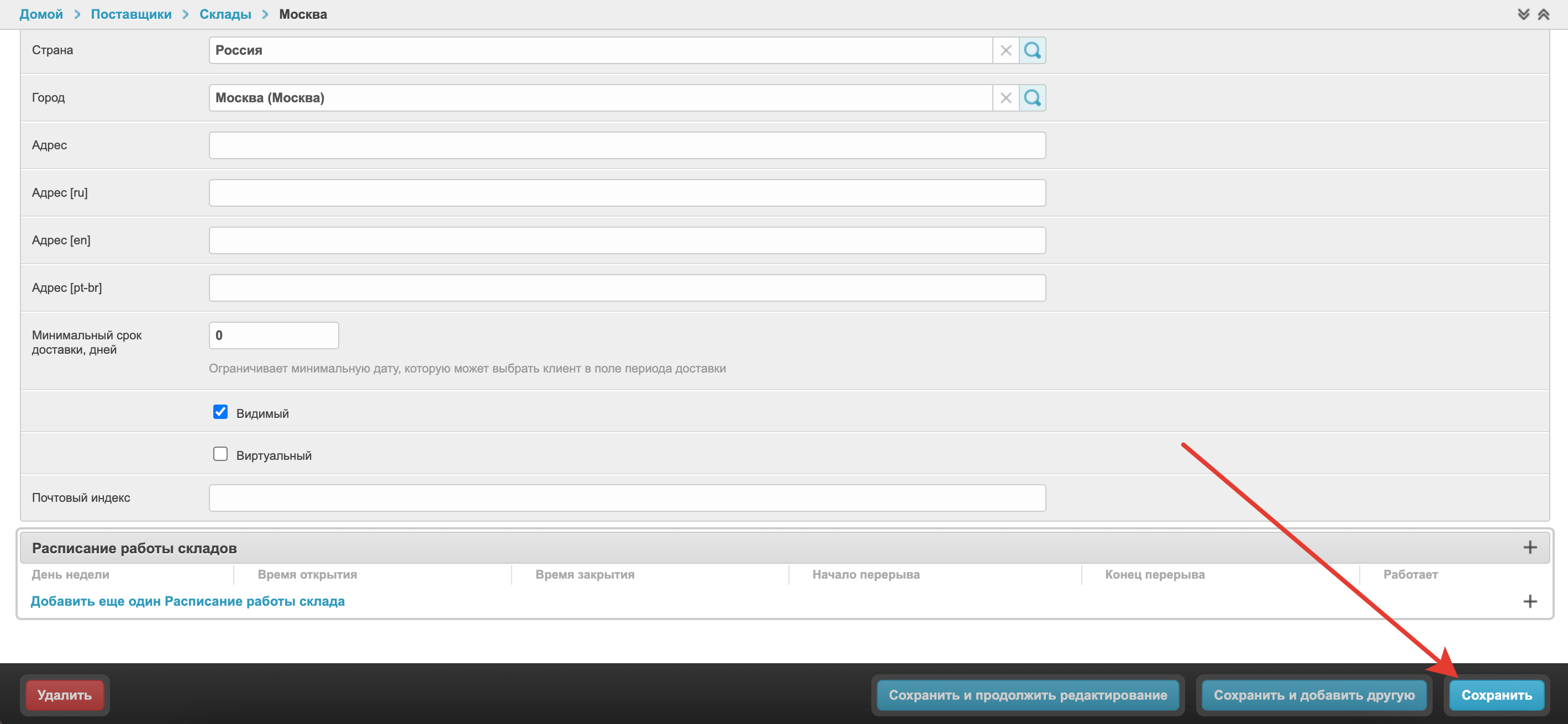Image resolution: width=1568 pixels, height=724 pixels.
Task: Go to Домой breadcrumb
Action: tap(41, 14)
